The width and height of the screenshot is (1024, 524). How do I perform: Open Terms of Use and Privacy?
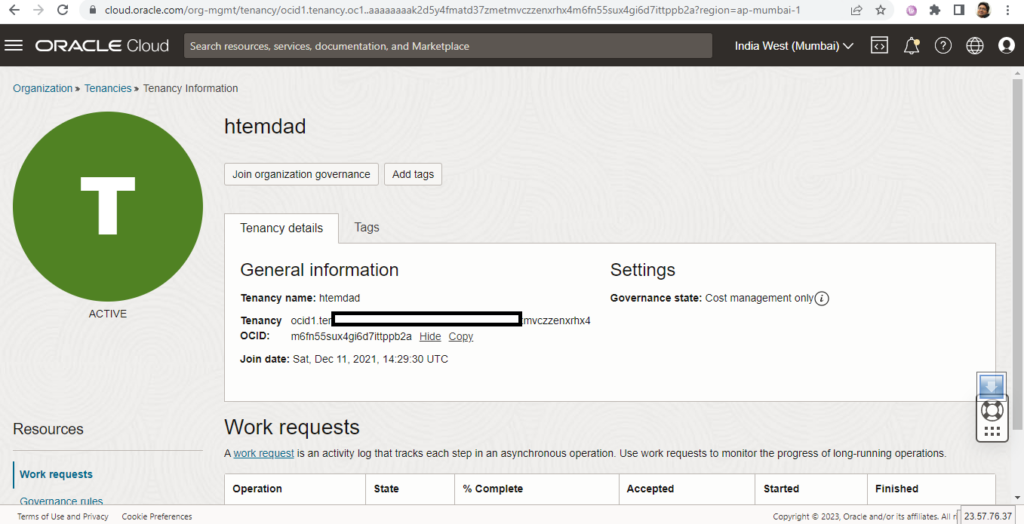[x=63, y=516]
